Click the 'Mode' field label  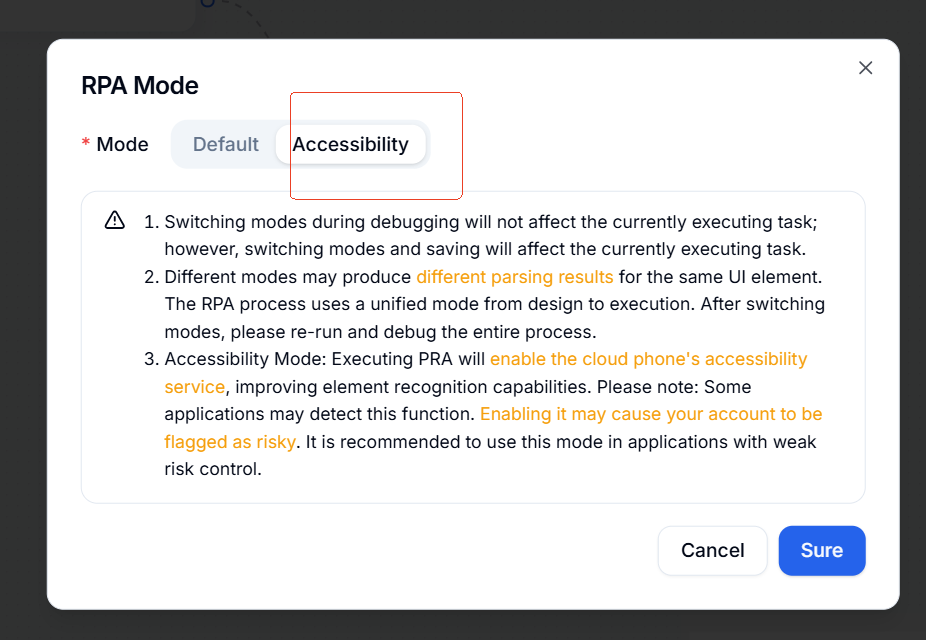122,144
